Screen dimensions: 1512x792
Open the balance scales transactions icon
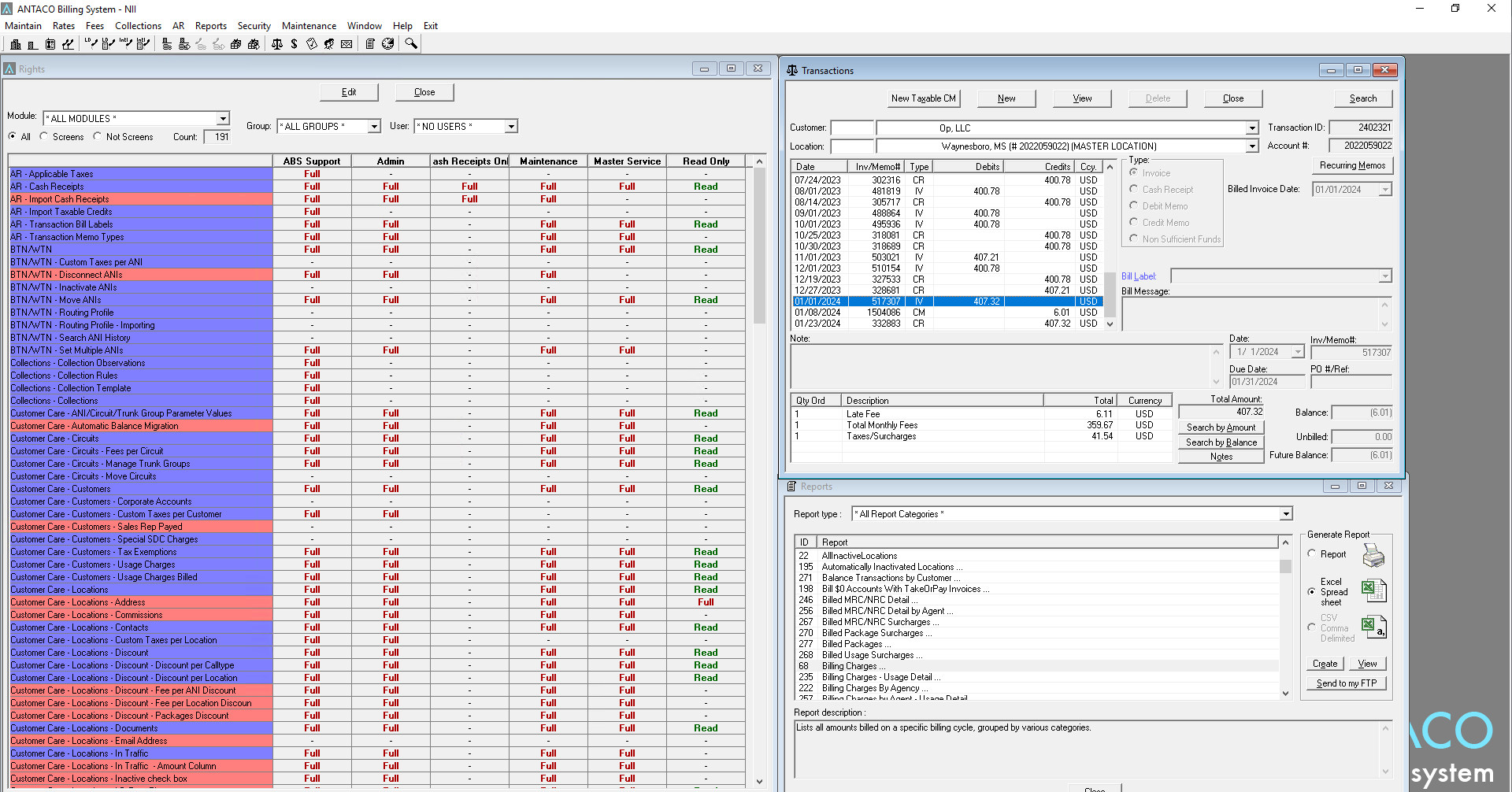tap(277, 44)
